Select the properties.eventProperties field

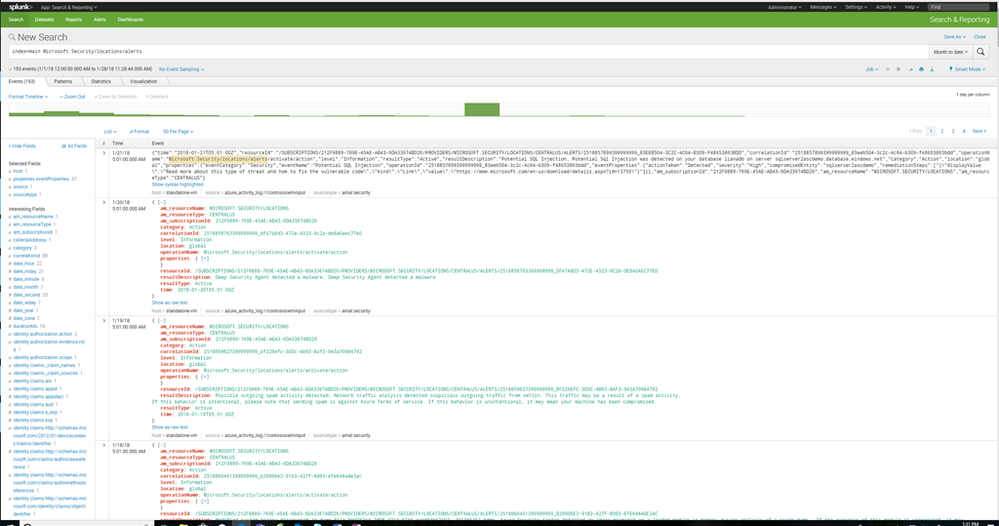[41, 179]
